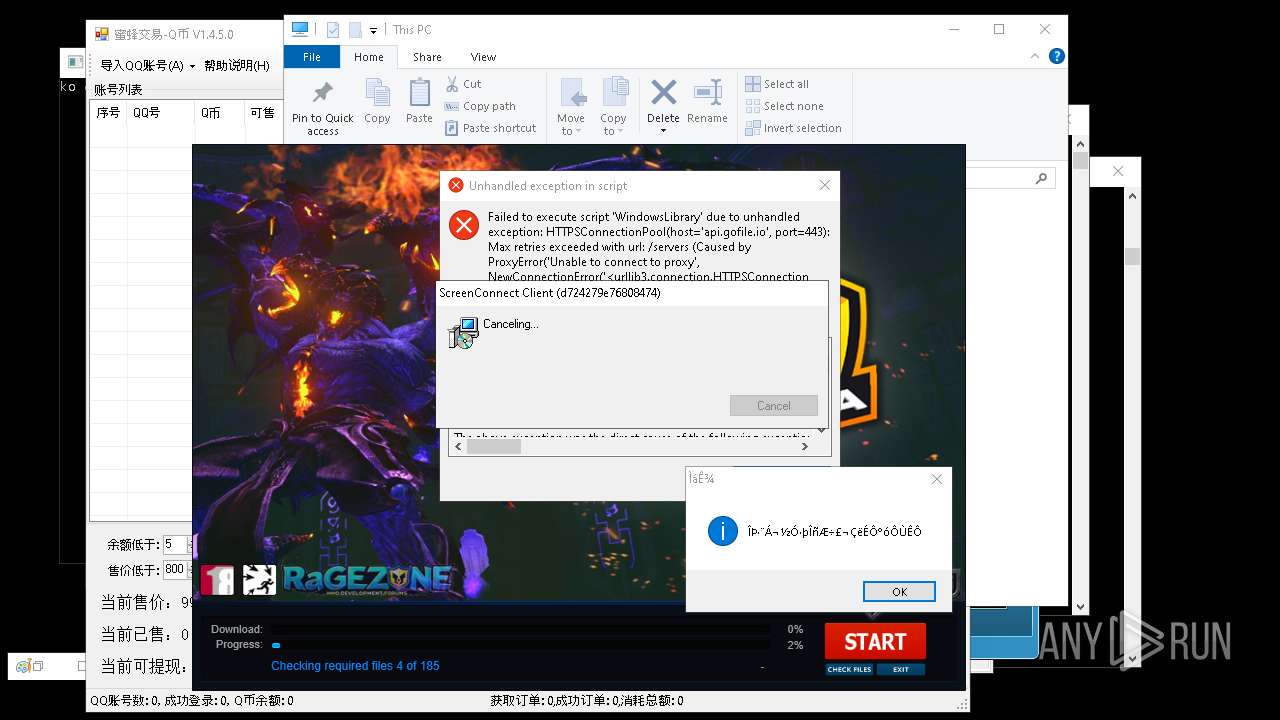Screen dimensions: 1280x720
Task: Click the Checking required files status text
Action: 355,666
